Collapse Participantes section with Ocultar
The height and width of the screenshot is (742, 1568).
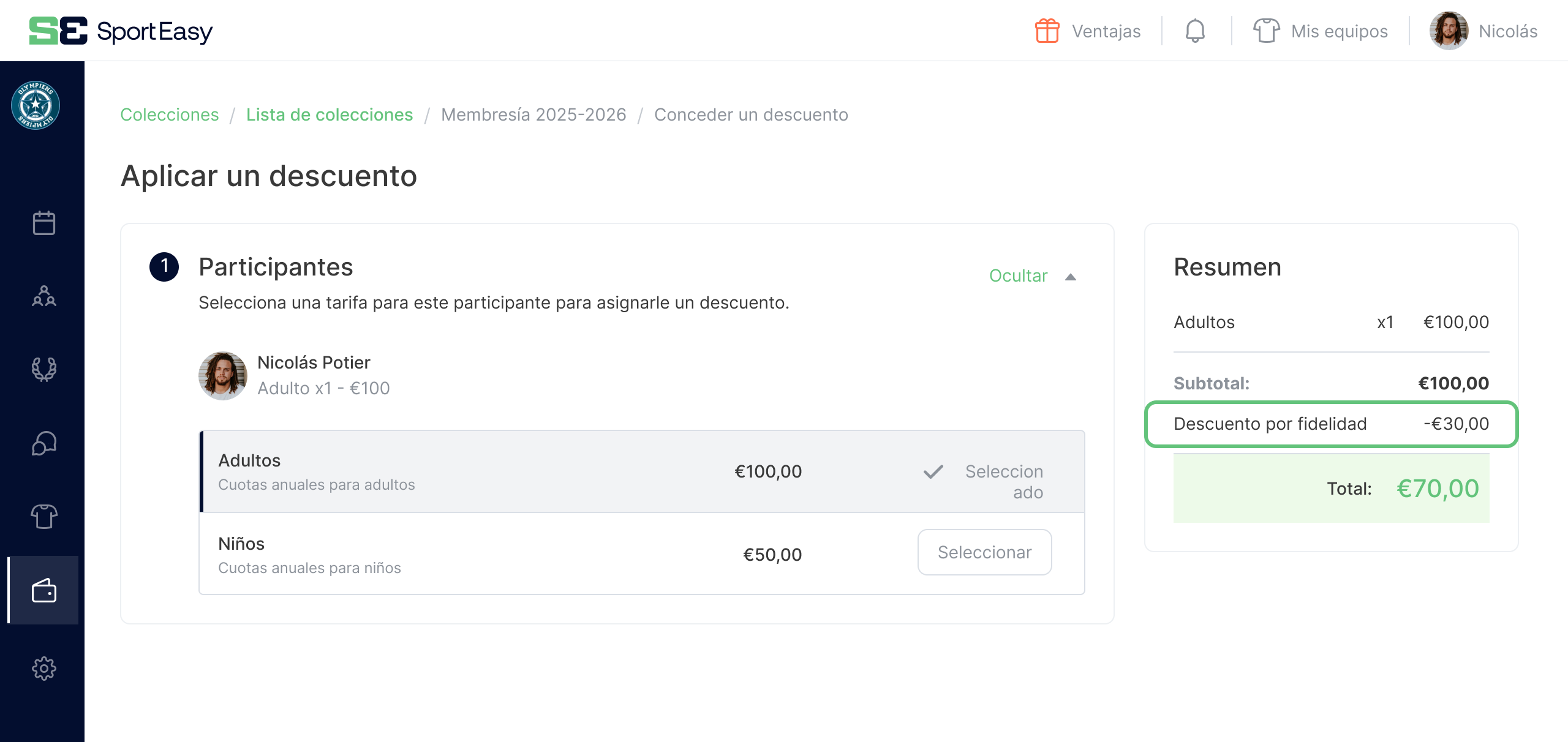[1018, 275]
